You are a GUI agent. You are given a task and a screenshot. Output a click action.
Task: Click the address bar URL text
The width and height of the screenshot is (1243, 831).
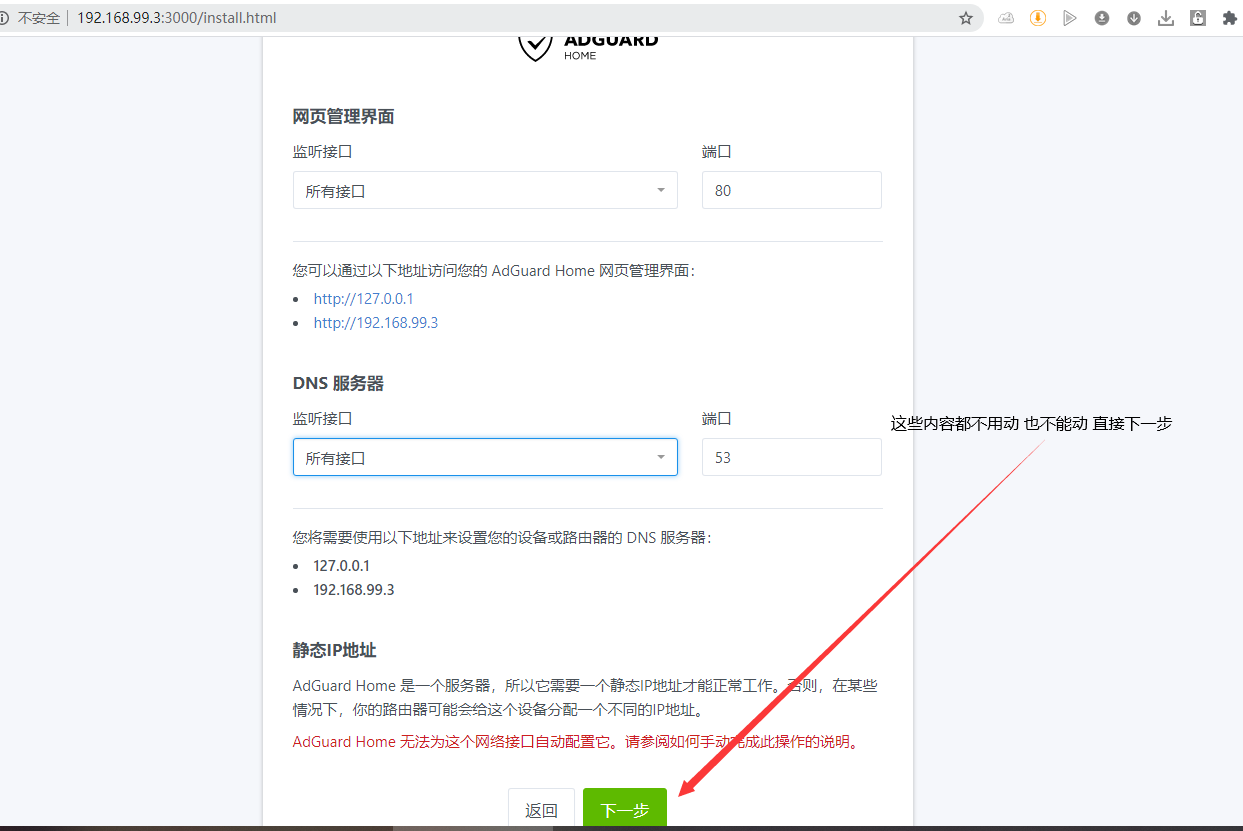click(177, 18)
